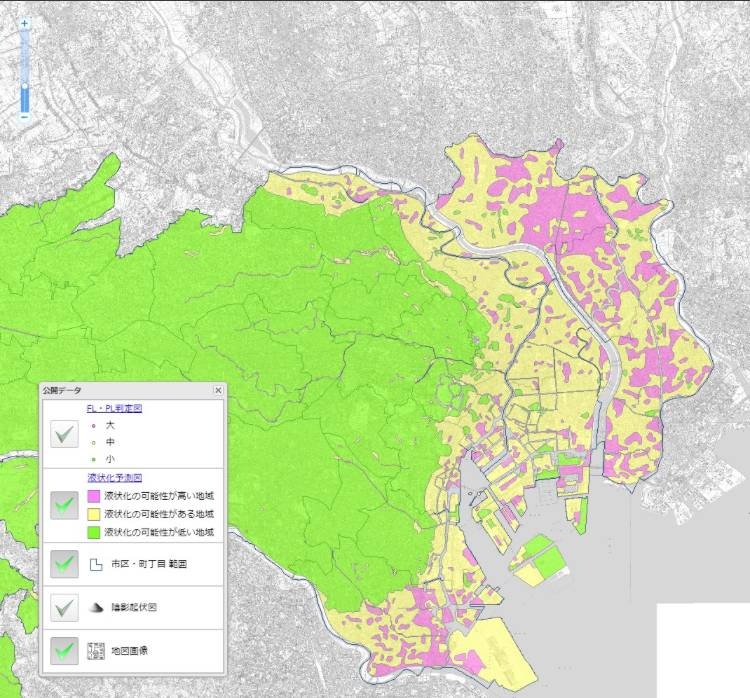
Task: Click the 大 legend dot
Action: (x=93, y=426)
